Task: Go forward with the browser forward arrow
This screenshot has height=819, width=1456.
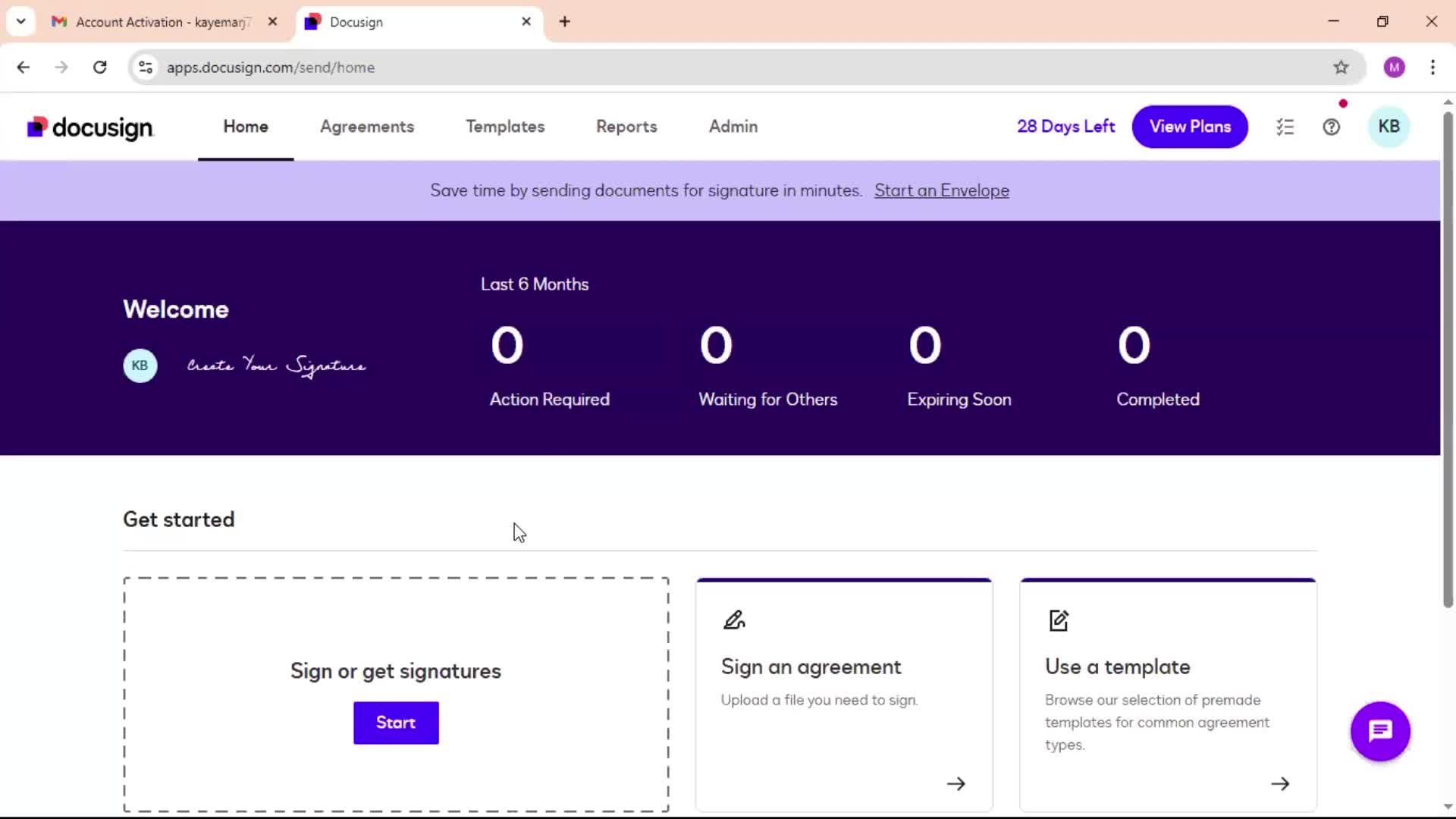Action: [x=61, y=67]
